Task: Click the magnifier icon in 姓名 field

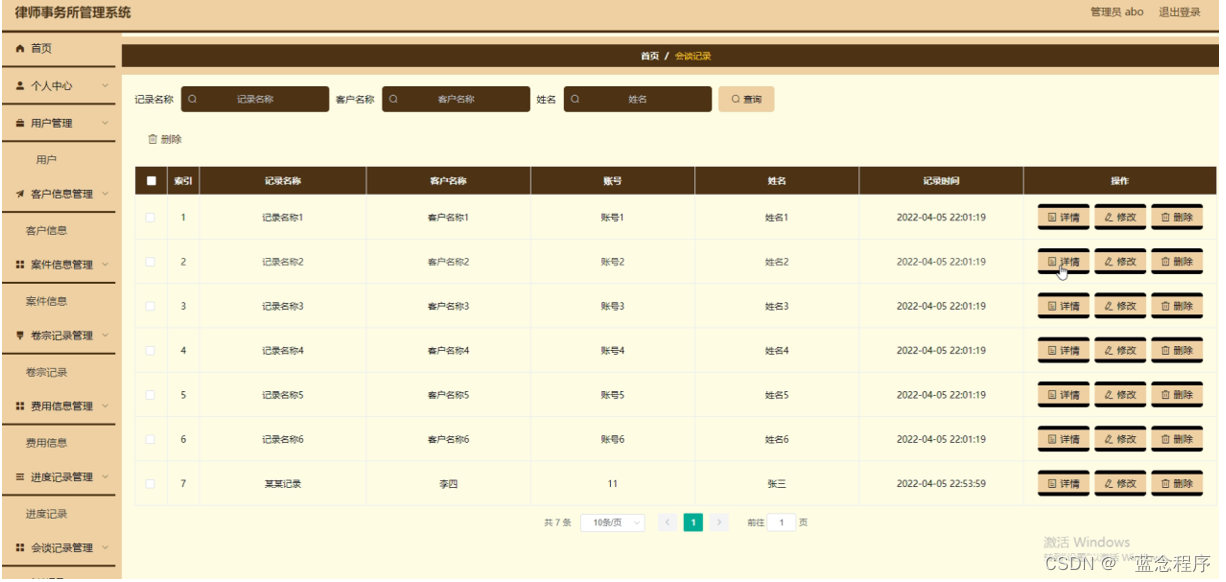Action: click(575, 99)
